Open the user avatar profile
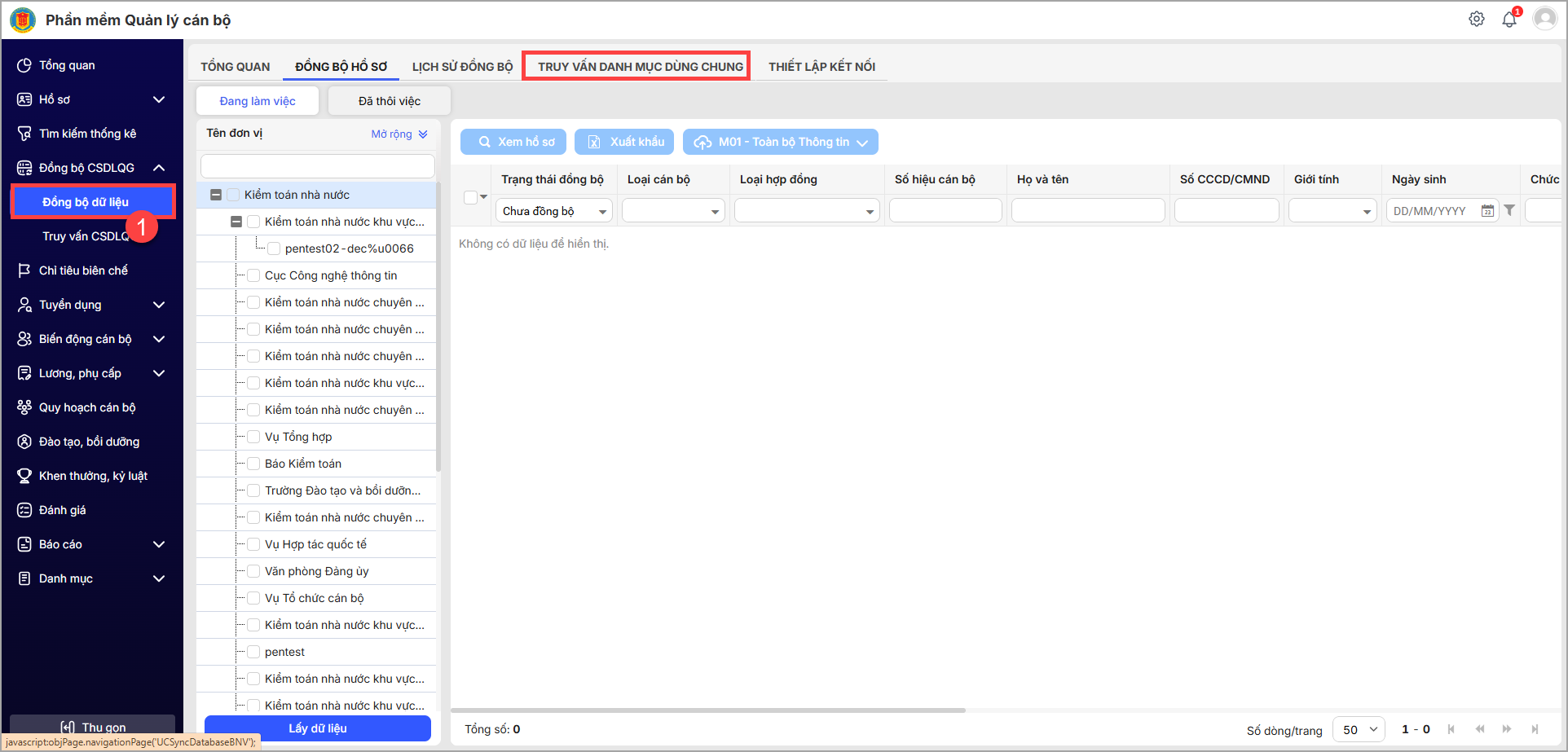 click(x=1544, y=19)
